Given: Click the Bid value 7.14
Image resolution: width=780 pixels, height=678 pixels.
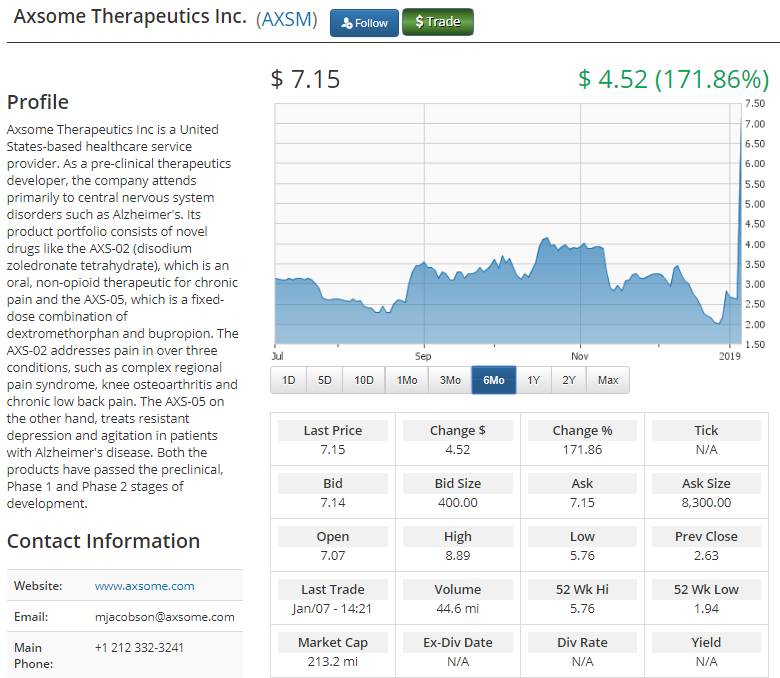Looking at the screenshot, I should point(333,502).
